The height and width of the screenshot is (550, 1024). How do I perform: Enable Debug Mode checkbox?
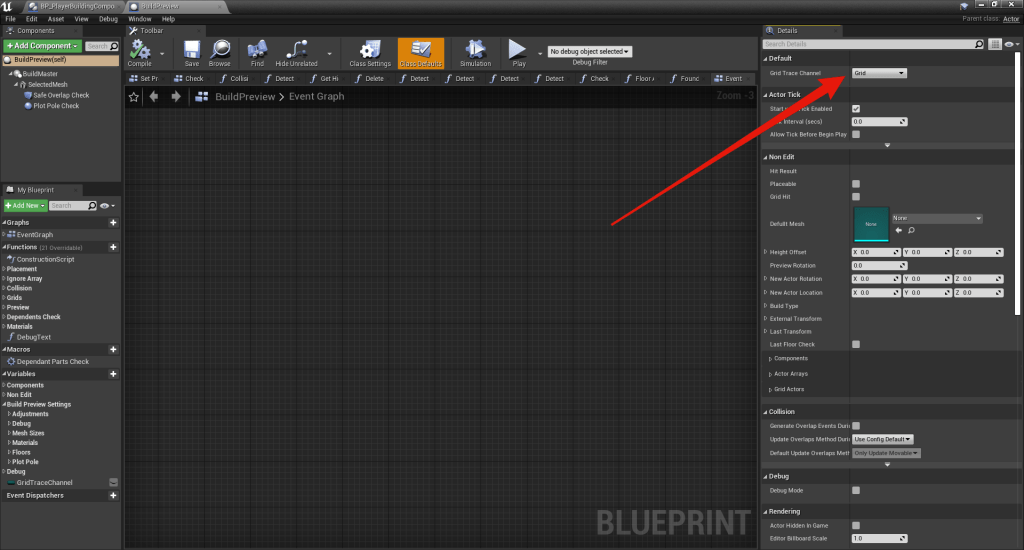tap(856, 491)
